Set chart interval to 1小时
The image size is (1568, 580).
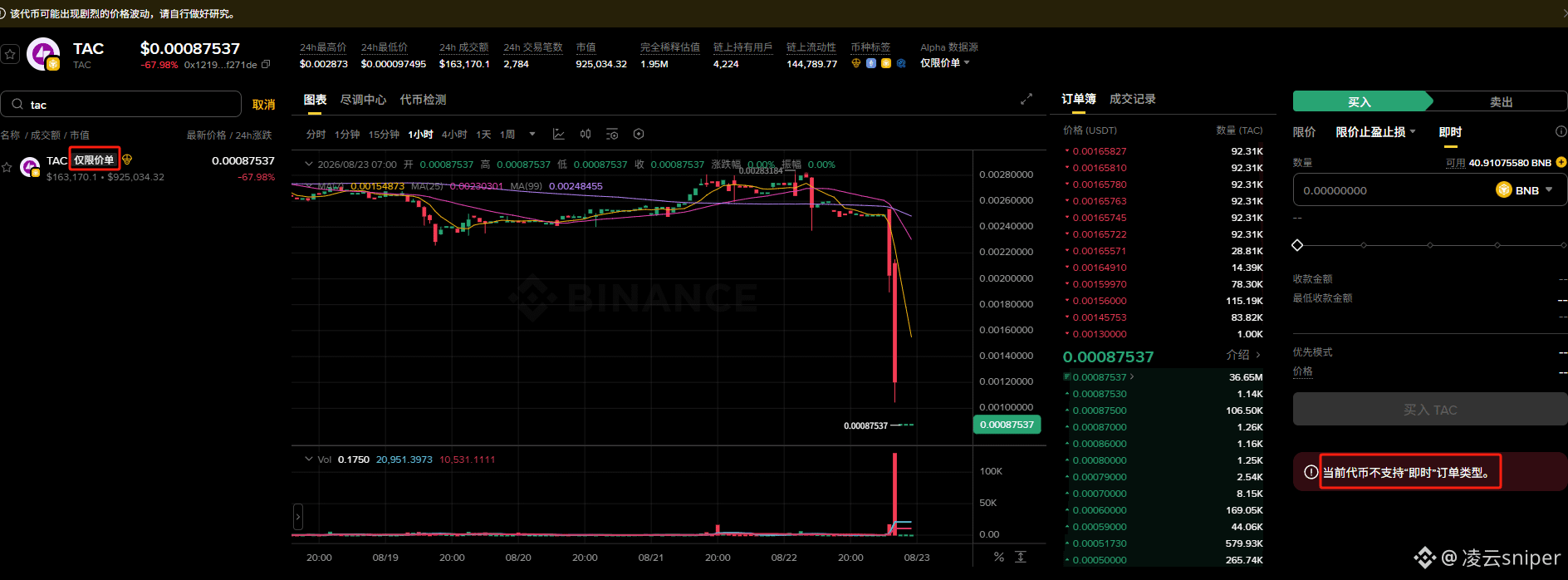point(420,134)
